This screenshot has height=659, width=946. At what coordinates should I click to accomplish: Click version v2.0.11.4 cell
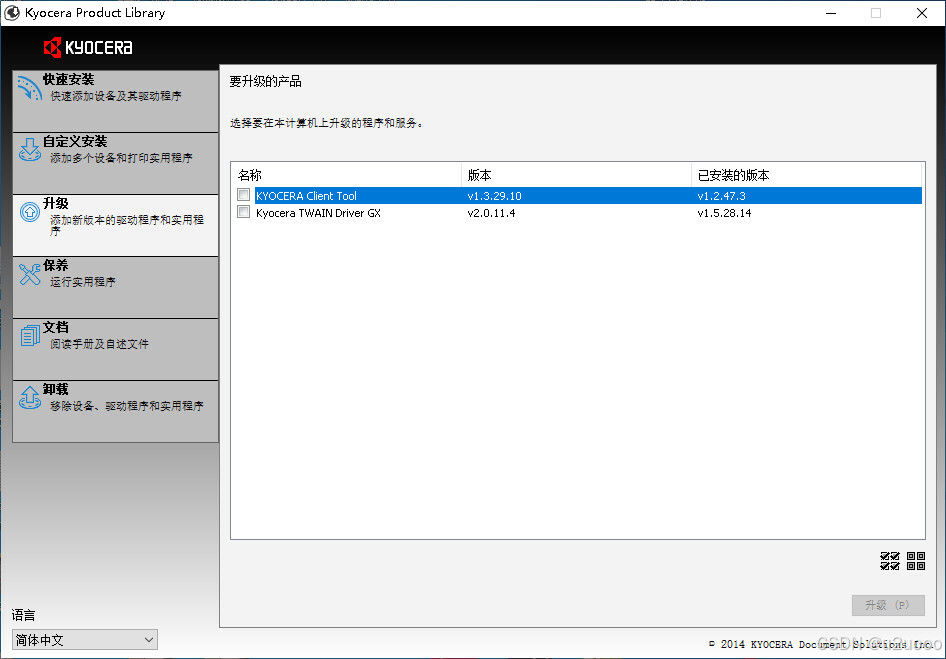tap(492, 213)
